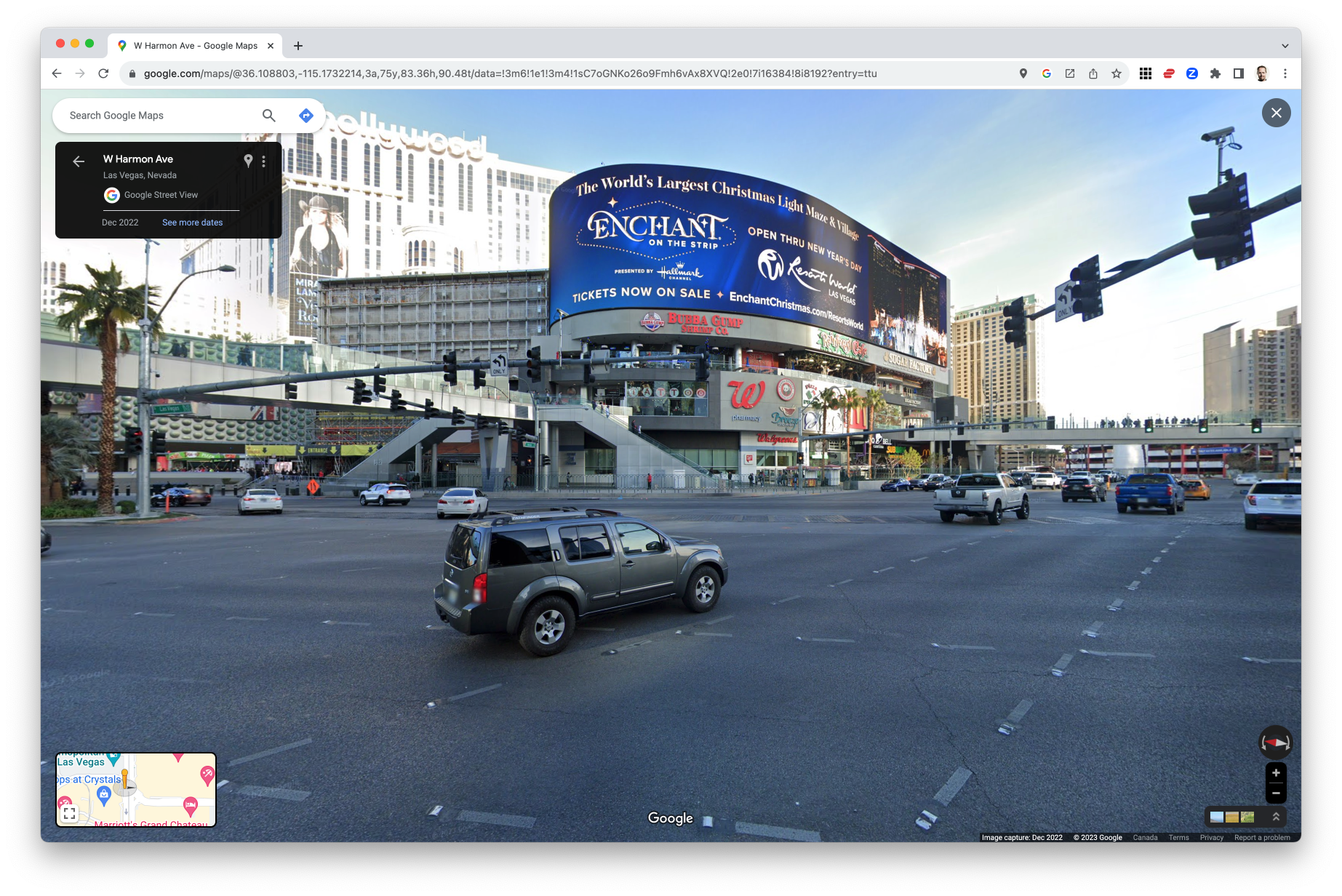Open Directions from the blue arrow
1342x896 pixels.
(306, 116)
